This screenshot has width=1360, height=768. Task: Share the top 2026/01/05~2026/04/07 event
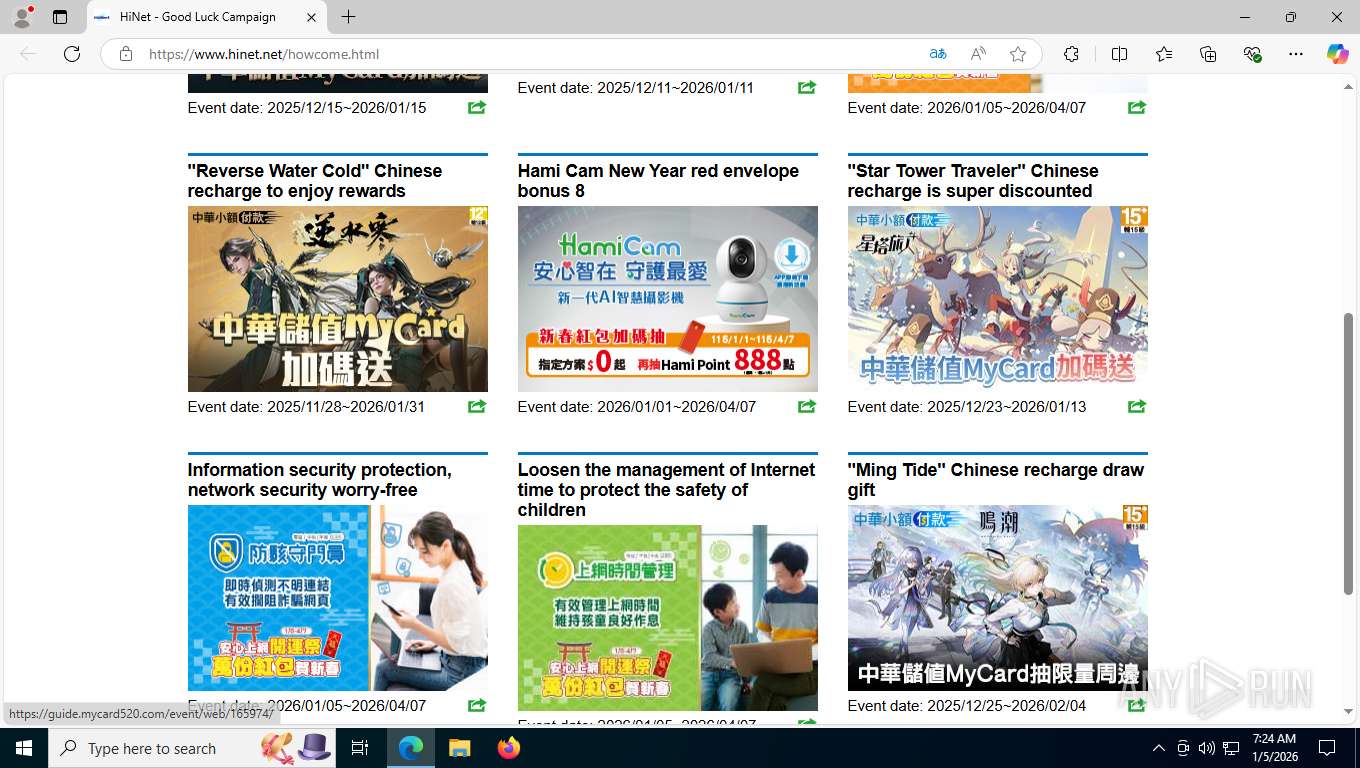pos(1137,107)
